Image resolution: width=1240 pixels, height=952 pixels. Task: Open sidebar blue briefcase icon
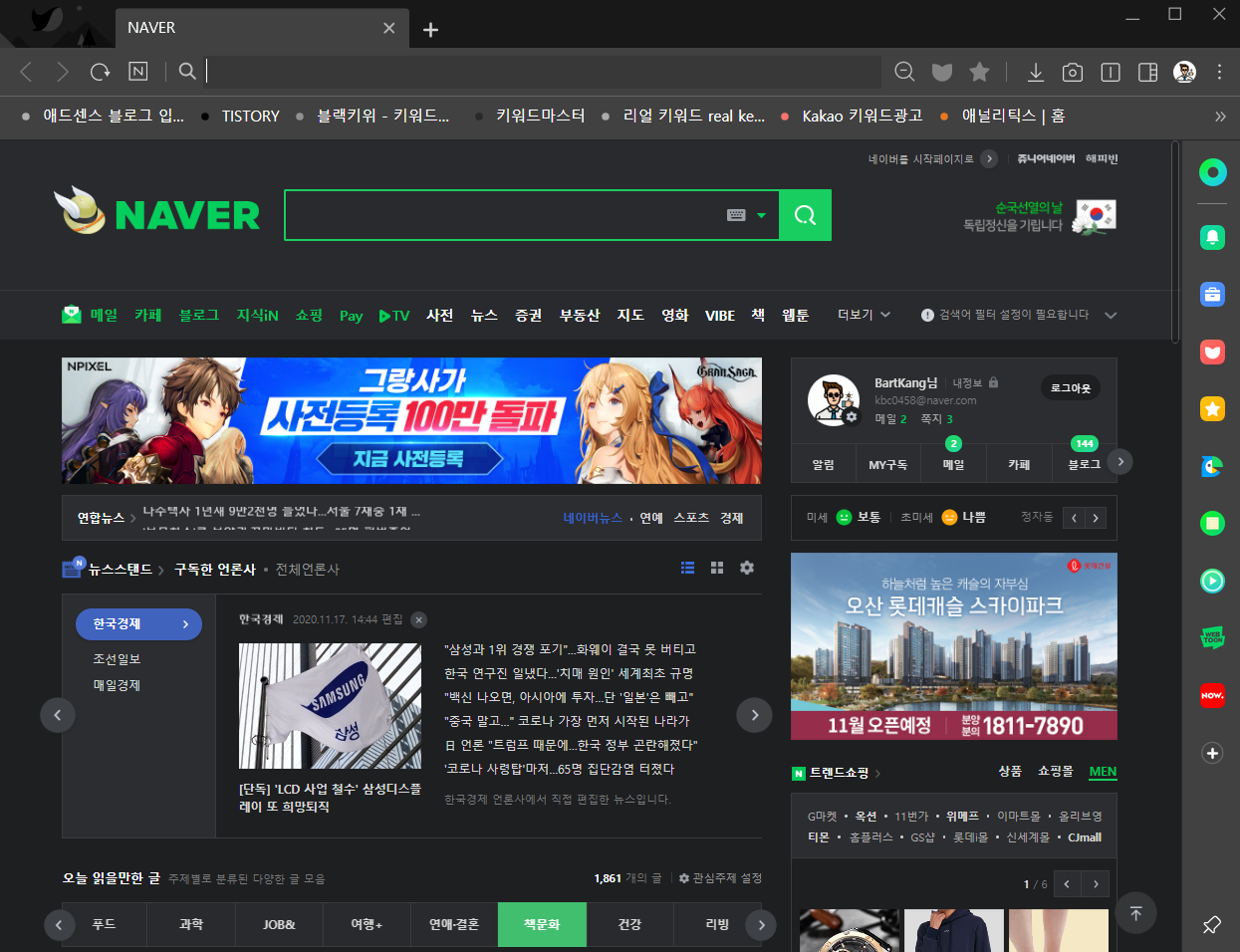point(1212,294)
